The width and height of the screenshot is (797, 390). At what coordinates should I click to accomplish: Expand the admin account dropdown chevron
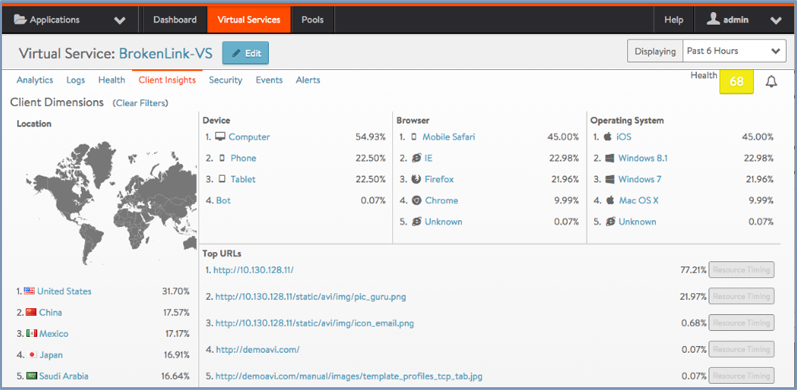[775, 21]
